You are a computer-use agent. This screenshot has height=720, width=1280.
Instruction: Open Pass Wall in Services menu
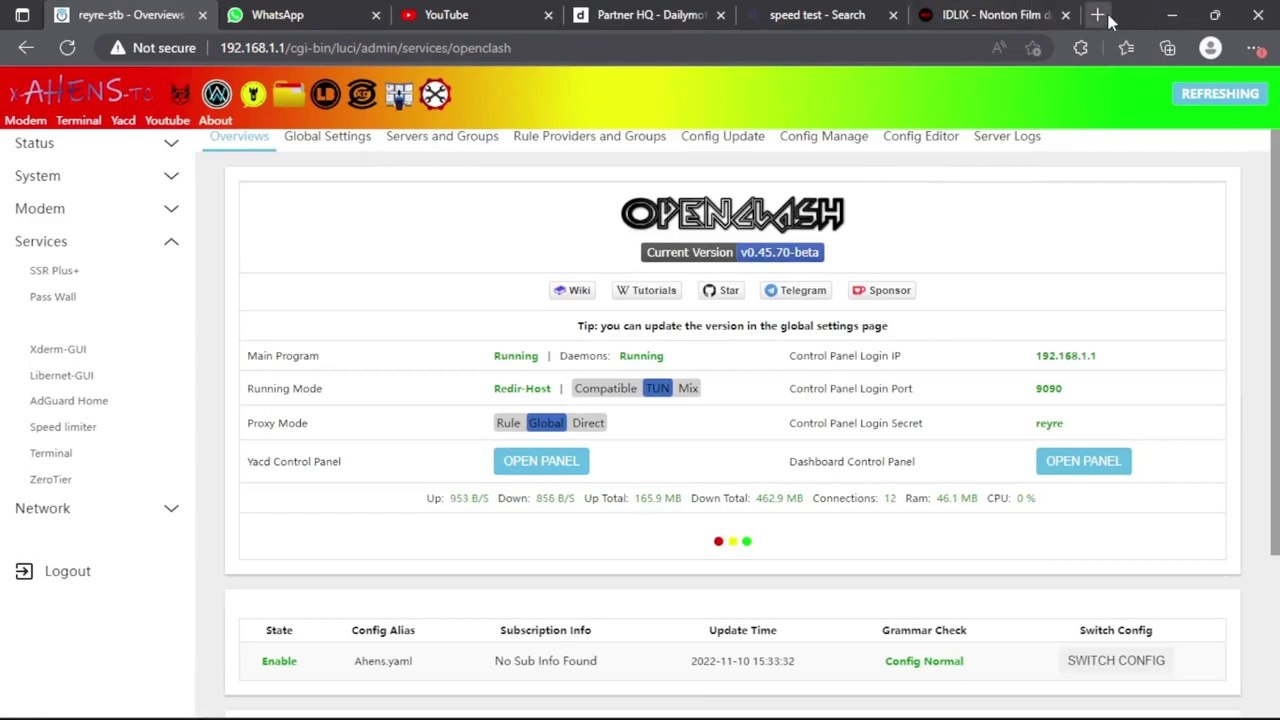(x=53, y=297)
